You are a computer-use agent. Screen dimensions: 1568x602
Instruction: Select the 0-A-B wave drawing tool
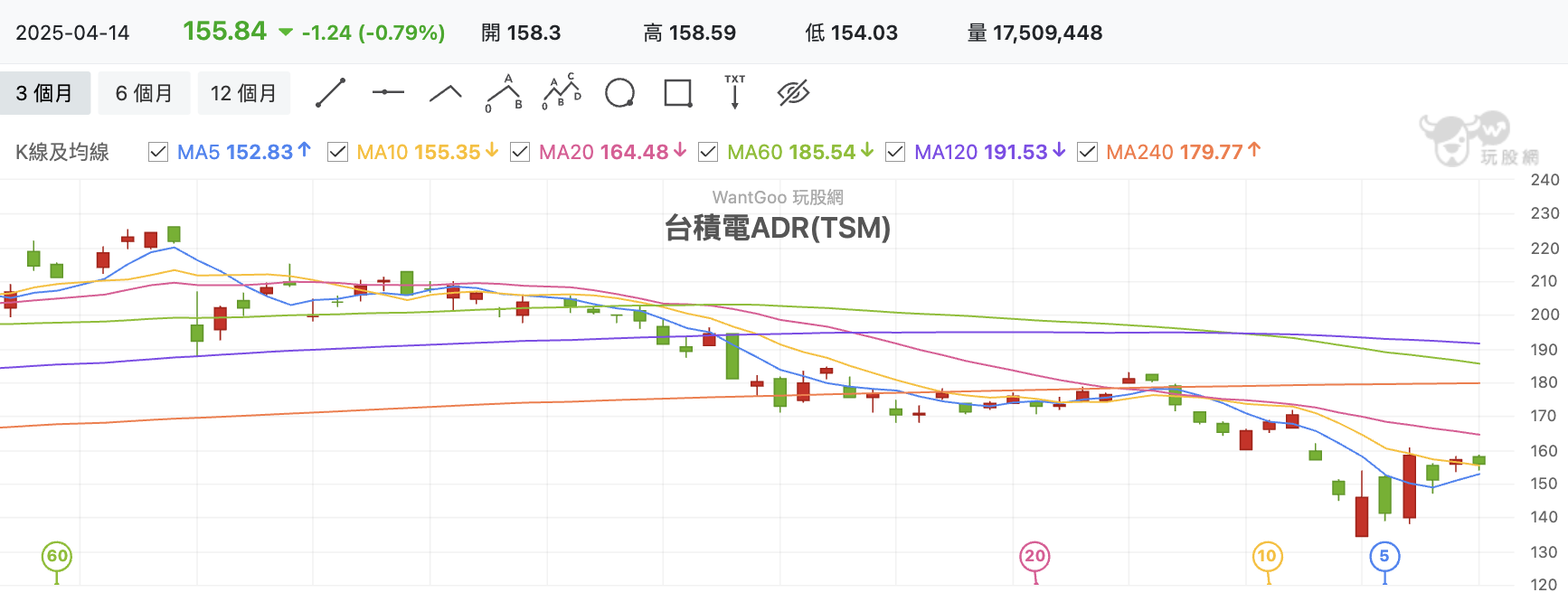coord(505,93)
